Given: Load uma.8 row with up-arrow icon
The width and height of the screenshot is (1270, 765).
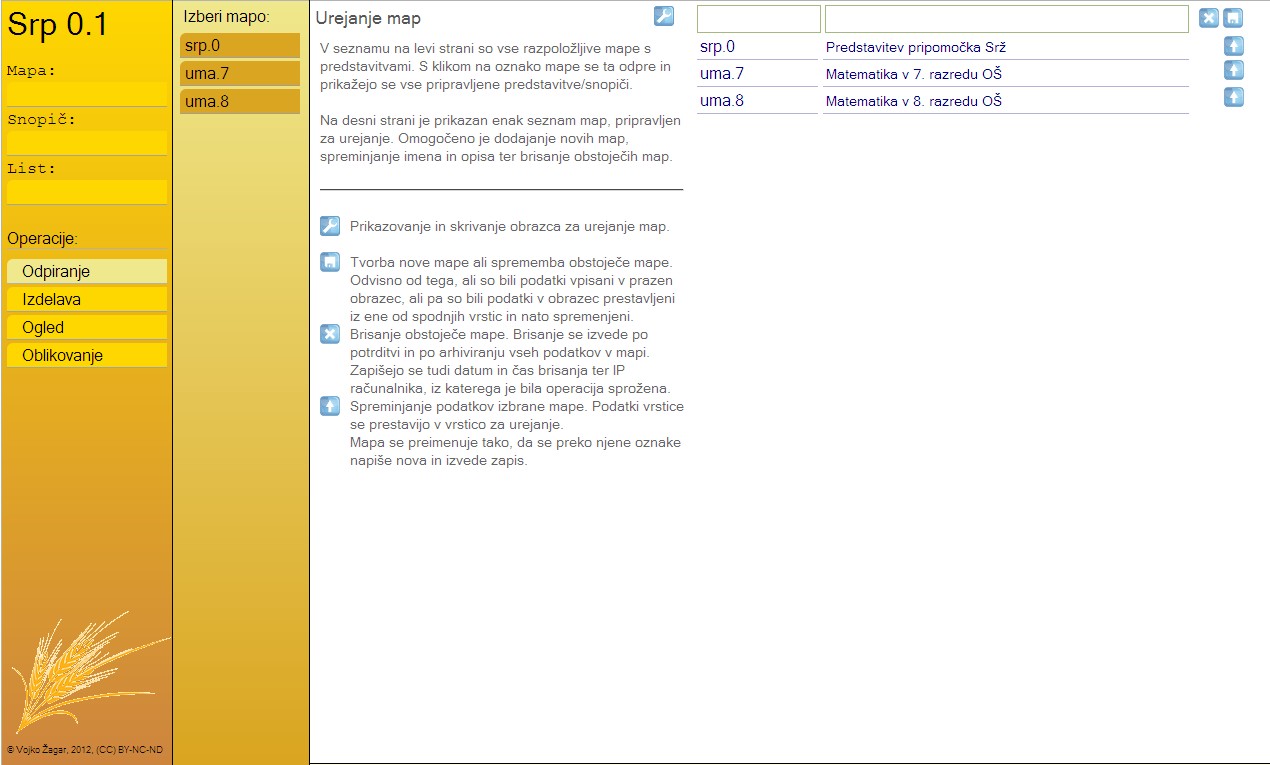Looking at the screenshot, I should coord(1234,97).
